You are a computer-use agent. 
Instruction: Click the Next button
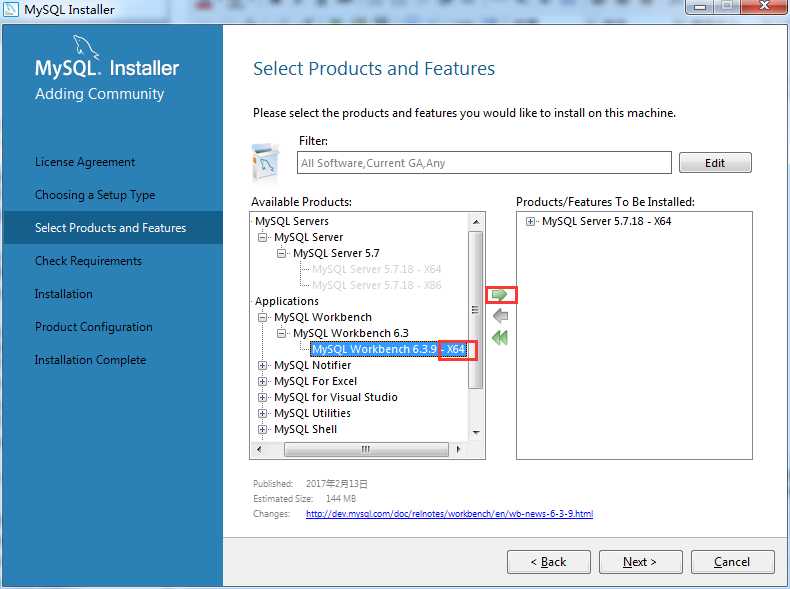pos(640,562)
